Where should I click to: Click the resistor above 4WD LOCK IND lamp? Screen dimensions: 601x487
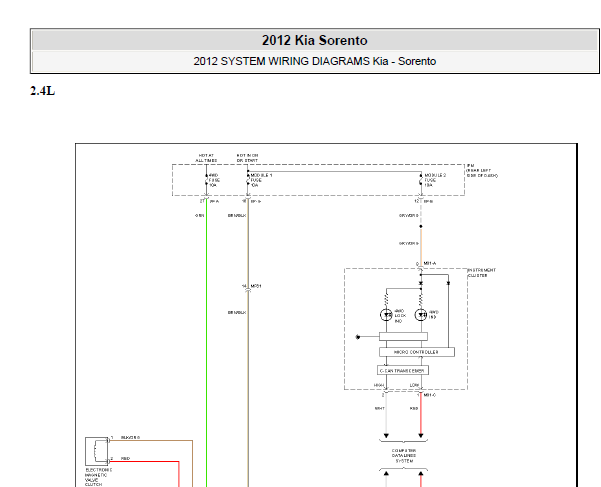pyautogui.click(x=386, y=299)
